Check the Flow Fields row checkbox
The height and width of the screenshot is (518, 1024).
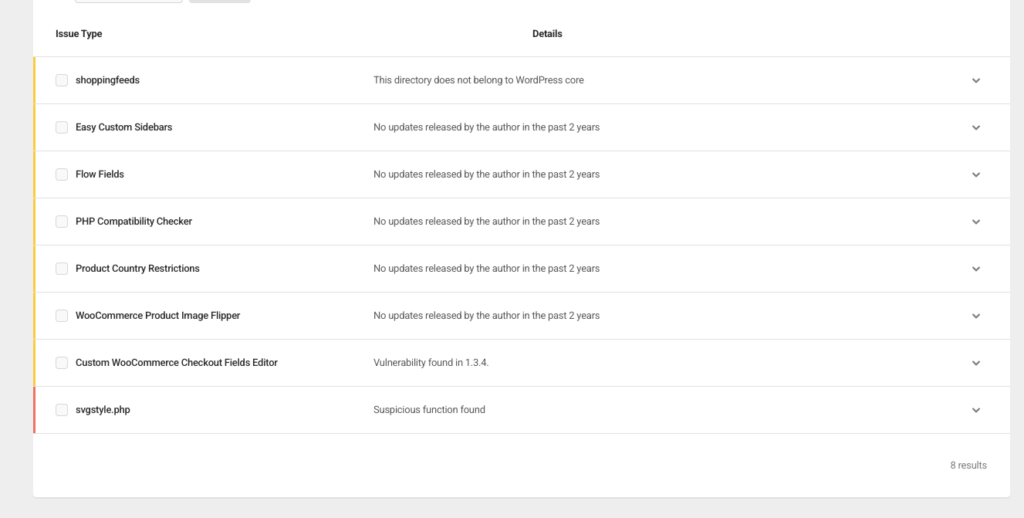point(62,174)
